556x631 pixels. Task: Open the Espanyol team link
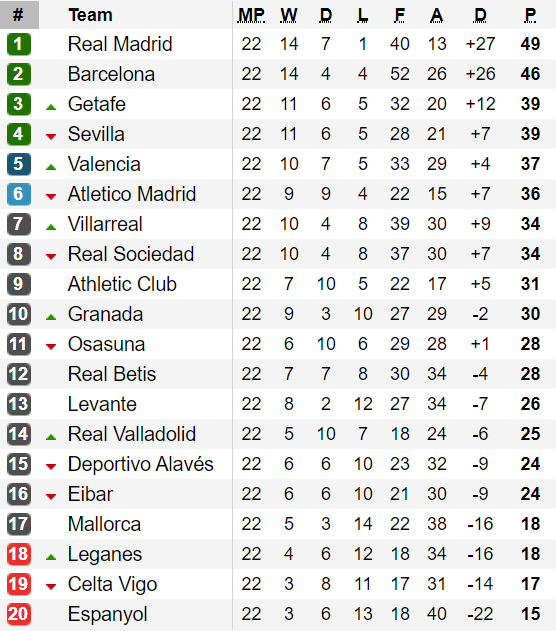coord(107,614)
